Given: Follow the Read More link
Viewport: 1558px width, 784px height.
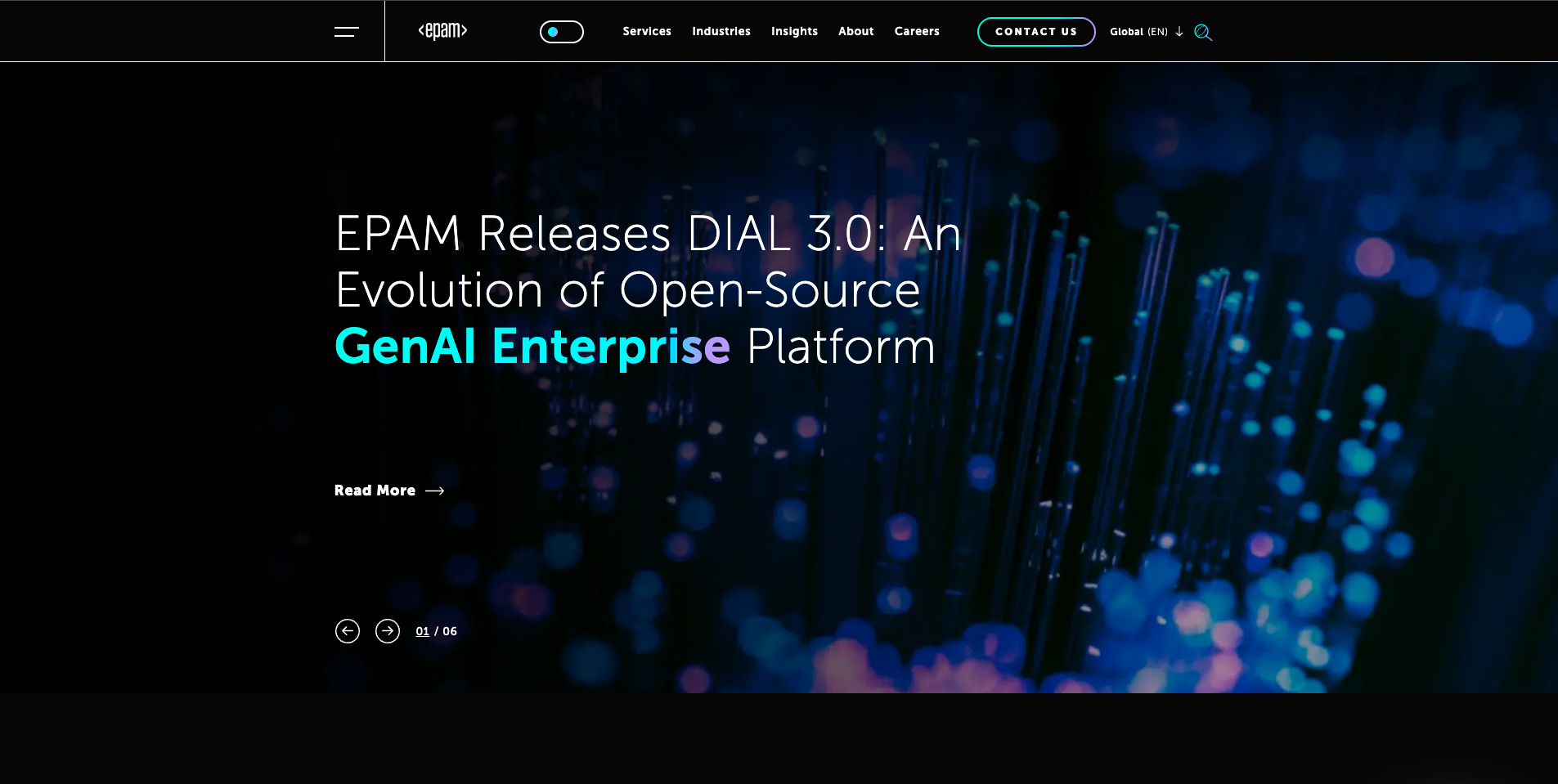Looking at the screenshot, I should 375,491.
